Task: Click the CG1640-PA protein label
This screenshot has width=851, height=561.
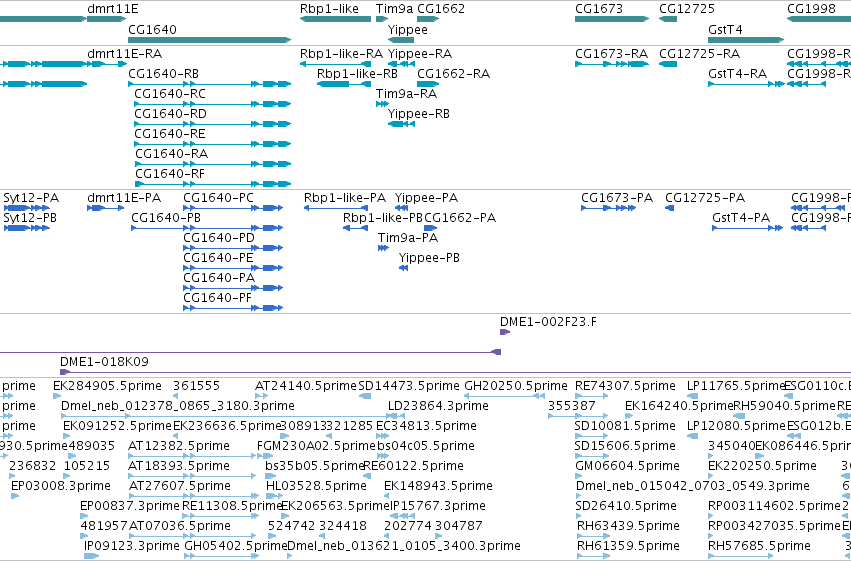Action: point(219,278)
